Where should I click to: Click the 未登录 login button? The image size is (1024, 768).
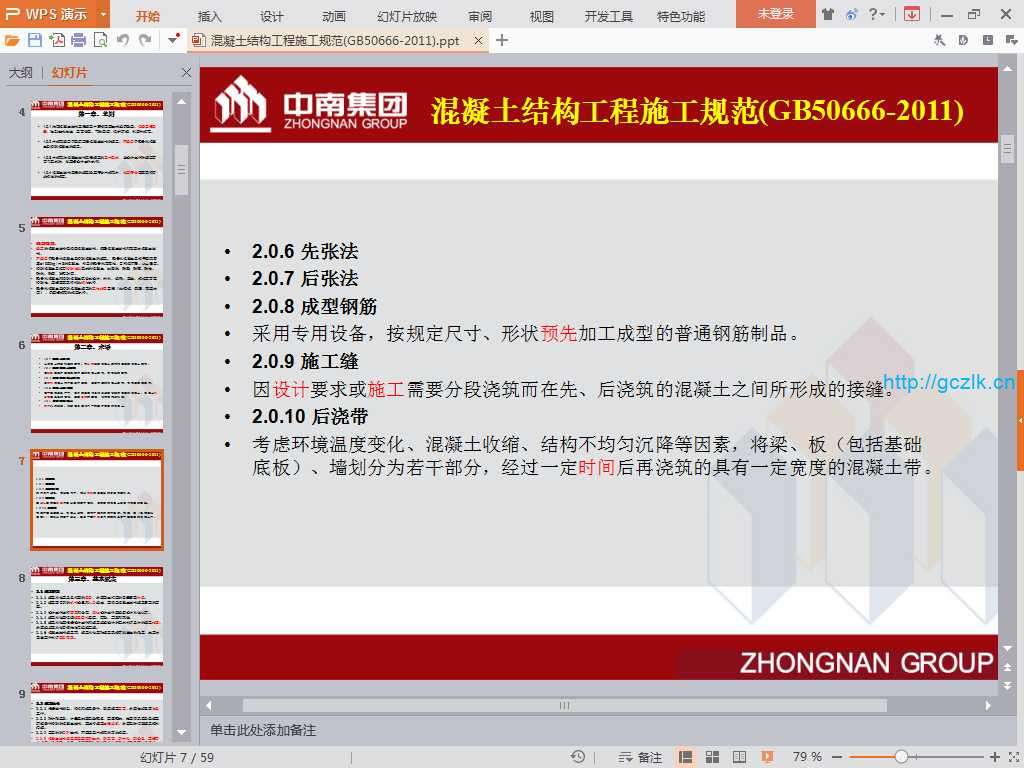[775, 14]
